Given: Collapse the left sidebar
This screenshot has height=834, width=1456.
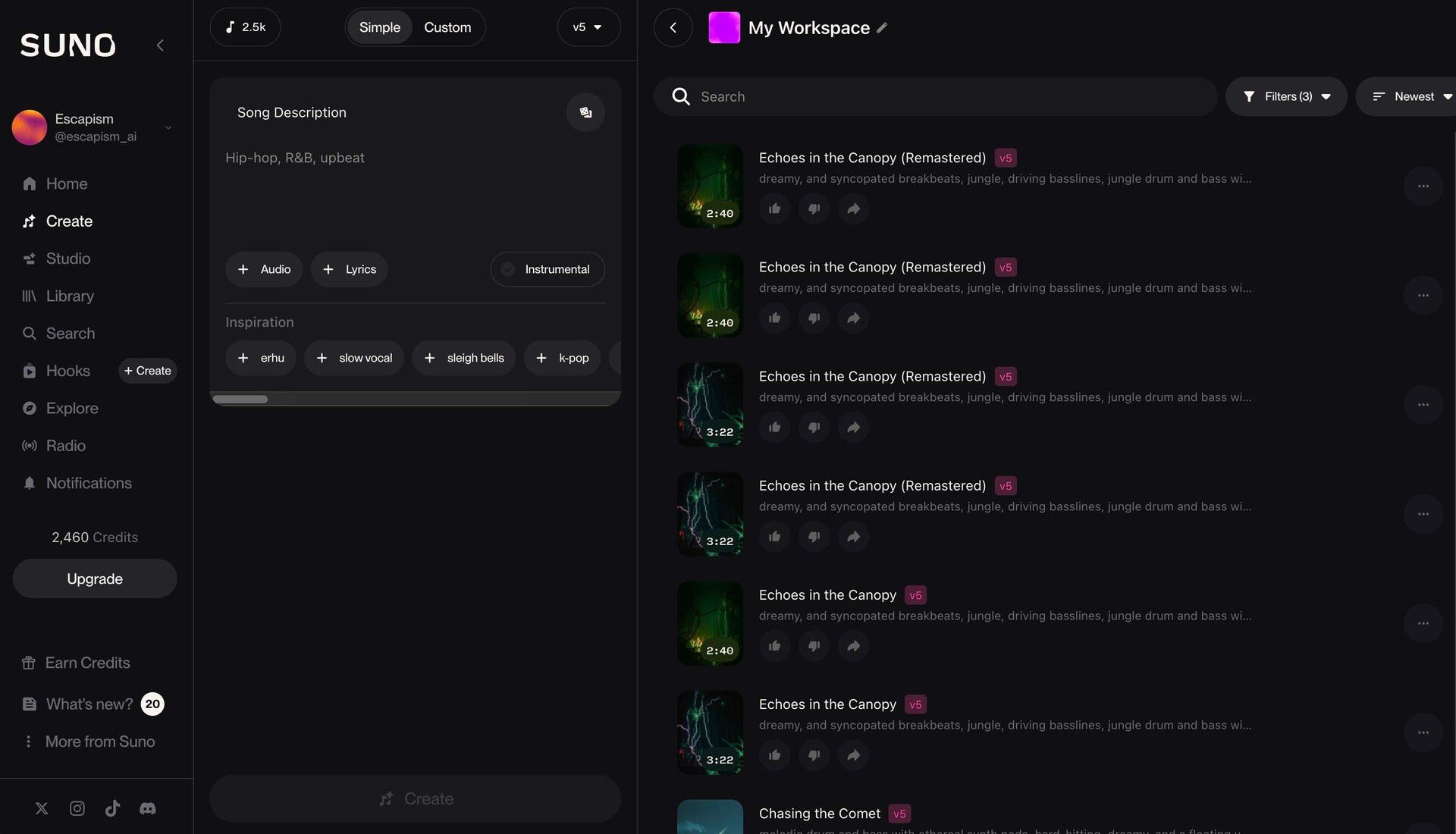Looking at the screenshot, I should [160, 45].
